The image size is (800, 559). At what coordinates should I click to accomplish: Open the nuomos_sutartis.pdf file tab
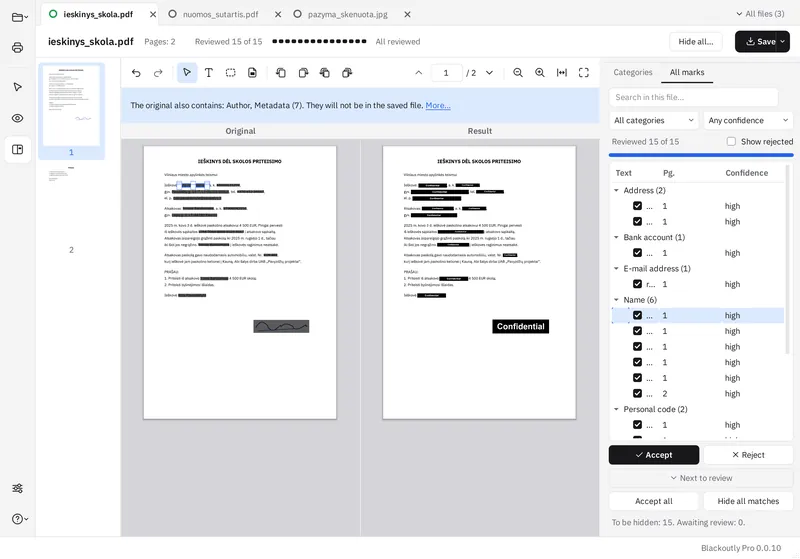click(x=220, y=14)
